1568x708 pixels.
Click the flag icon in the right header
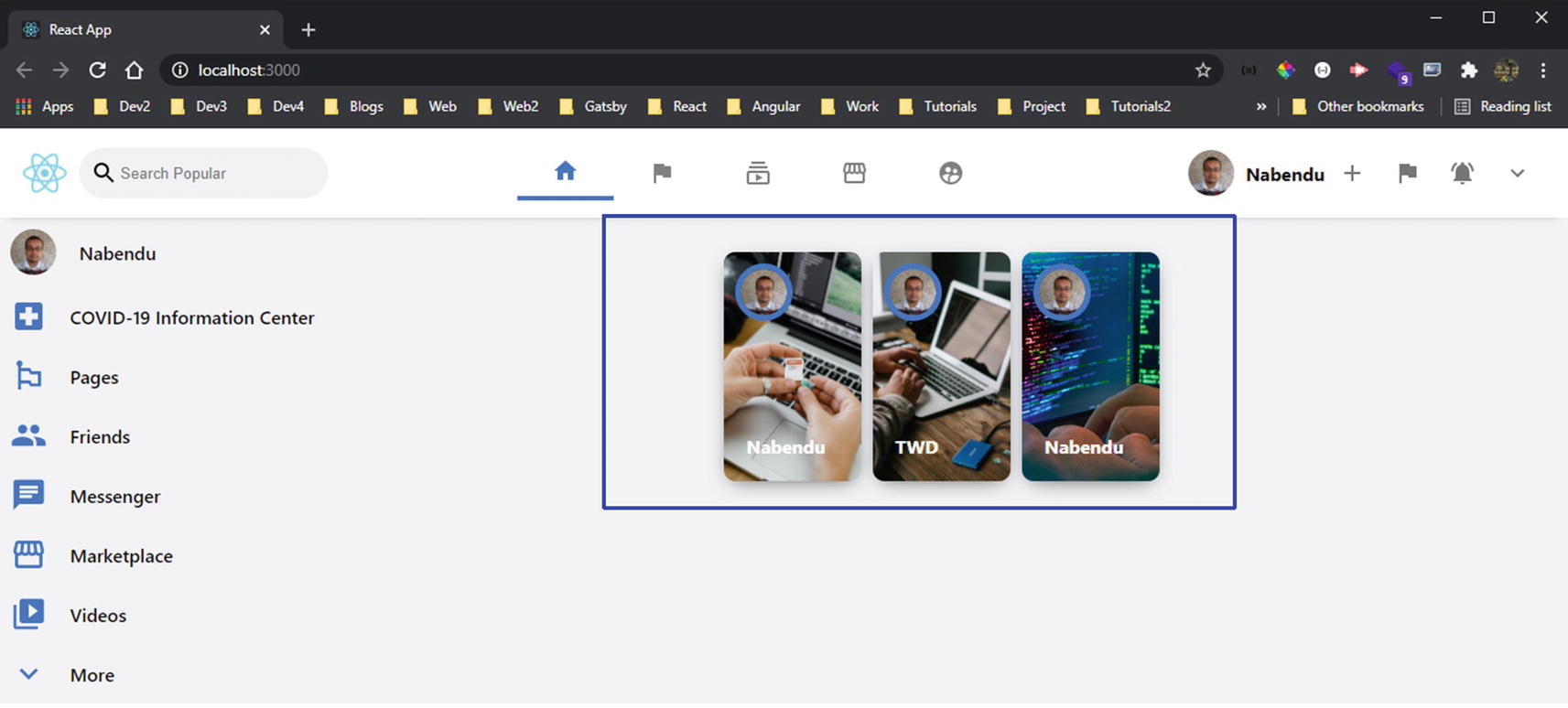(x=1407, y=173)
